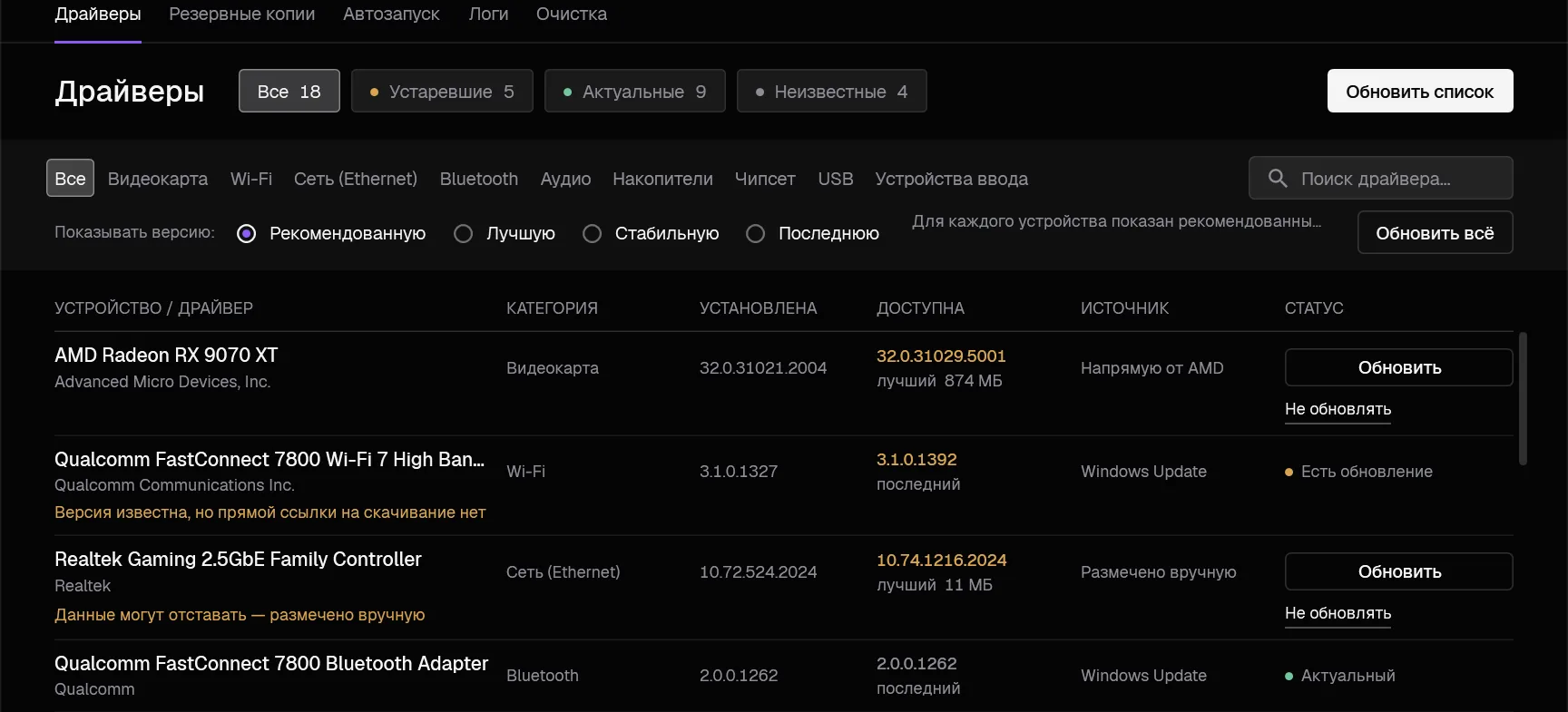Filter category by Накопители
The height and width of the screenshot is (712, 1568).
tap(662, 179)
